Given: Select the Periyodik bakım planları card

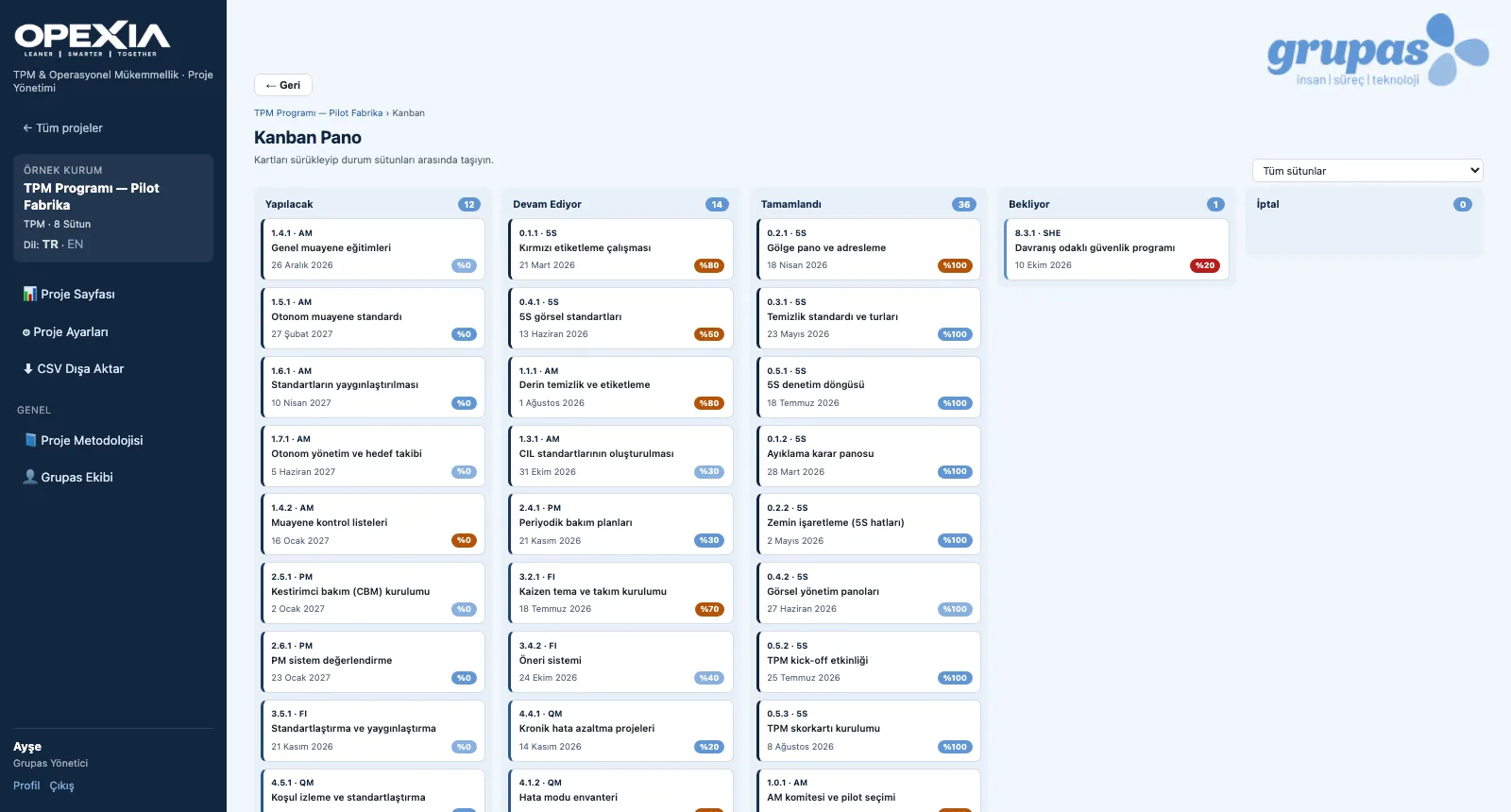Looking at the screenshot, I should pos(620,524).
